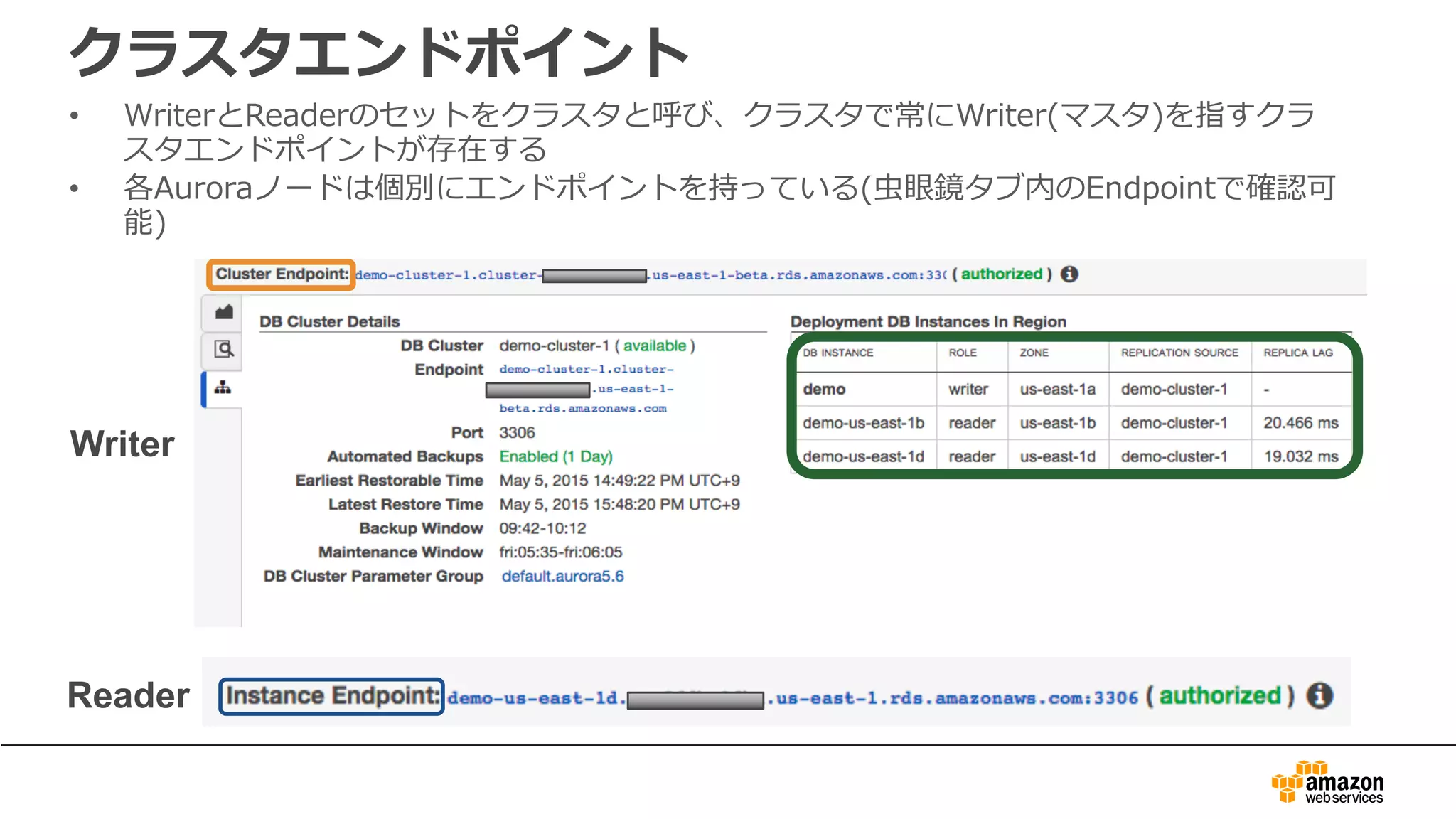Click the REPLICATION SOURCE column header

1179,353
